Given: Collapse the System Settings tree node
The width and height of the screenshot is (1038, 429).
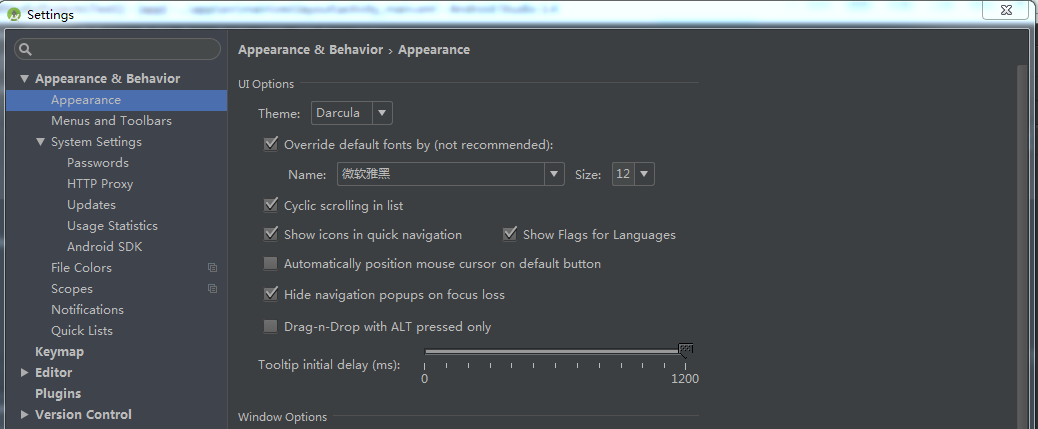Looking at the screenshot, I should point(40,142).
